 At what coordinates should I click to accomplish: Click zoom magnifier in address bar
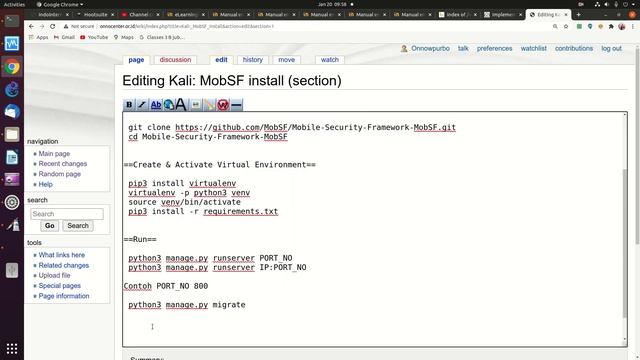(555, 26)
